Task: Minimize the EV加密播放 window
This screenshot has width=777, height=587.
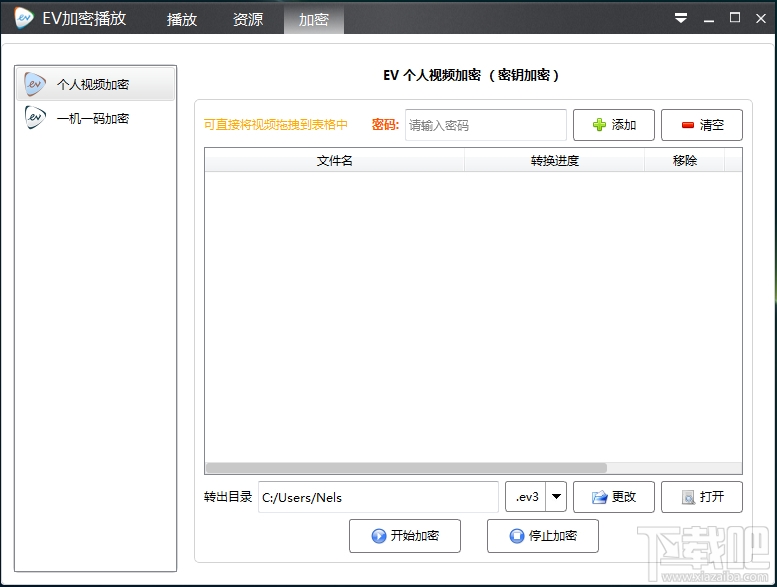Action: (x=709, y=19)
